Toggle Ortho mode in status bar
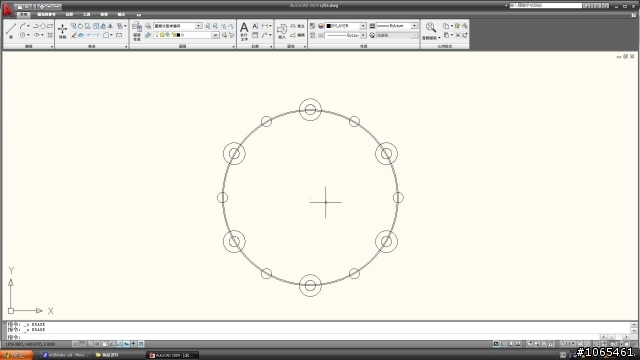Screen dimensions: 640x360 [x=90, y=344]
